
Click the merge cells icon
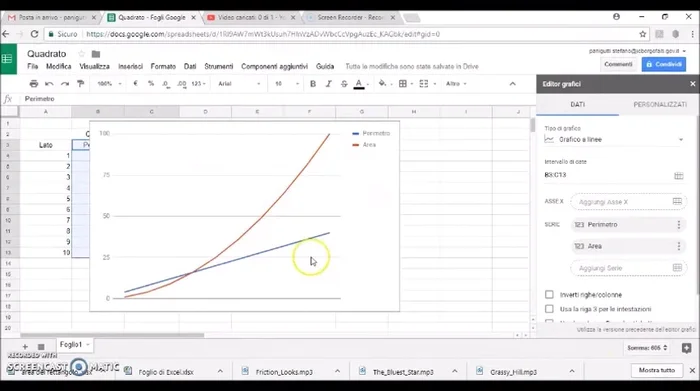(424, 83)
